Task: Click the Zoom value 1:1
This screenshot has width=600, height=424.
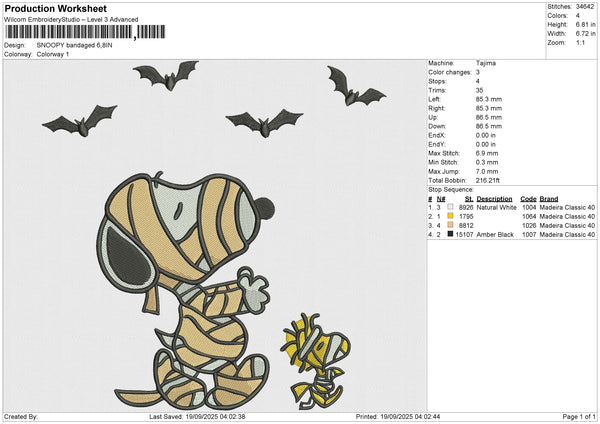Action: 580,42
